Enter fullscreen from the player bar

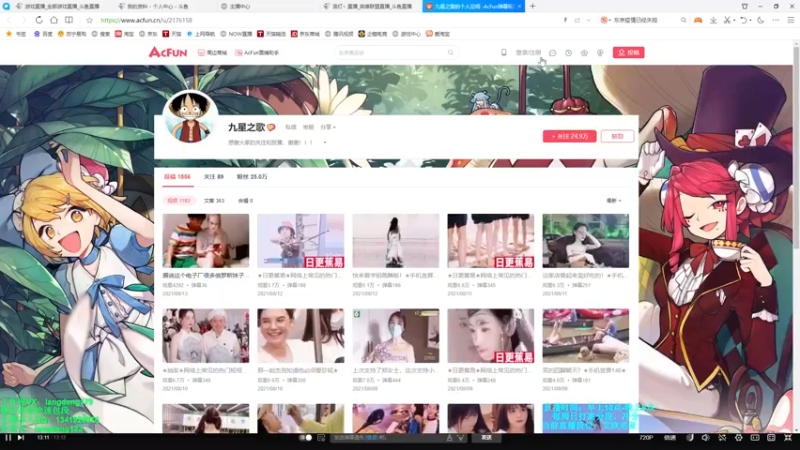coord(788,437)
